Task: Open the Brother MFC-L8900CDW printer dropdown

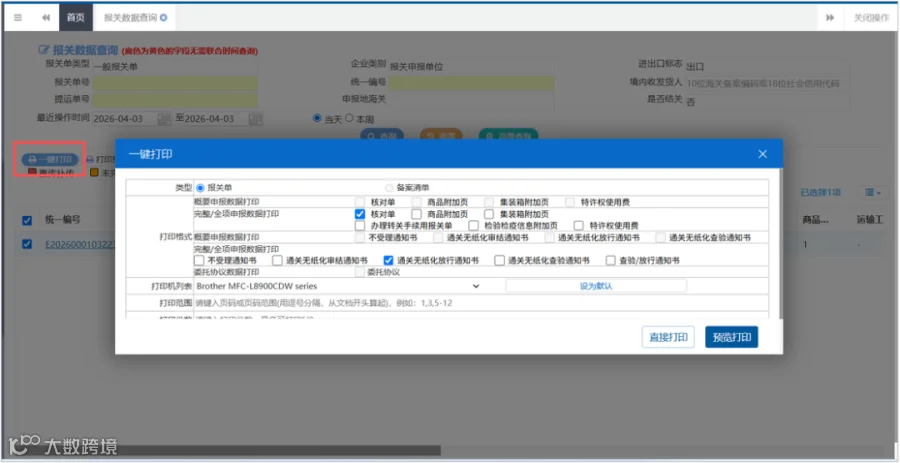Action: [338, 286]
